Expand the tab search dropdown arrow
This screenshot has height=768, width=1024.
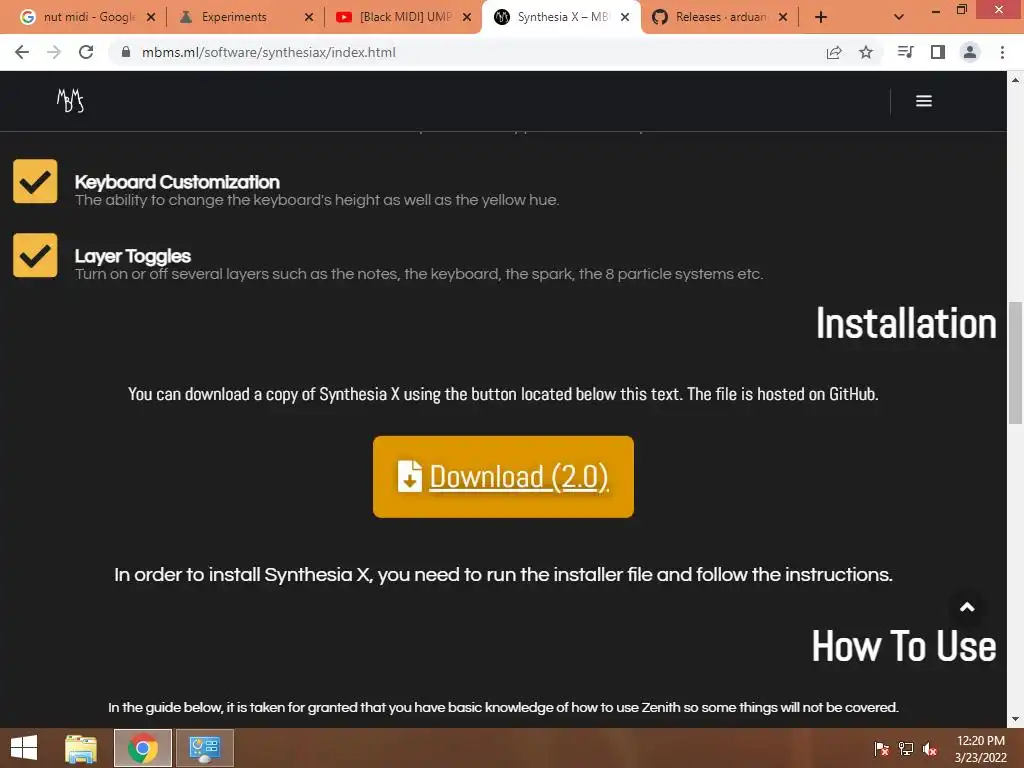click(899, 17)
